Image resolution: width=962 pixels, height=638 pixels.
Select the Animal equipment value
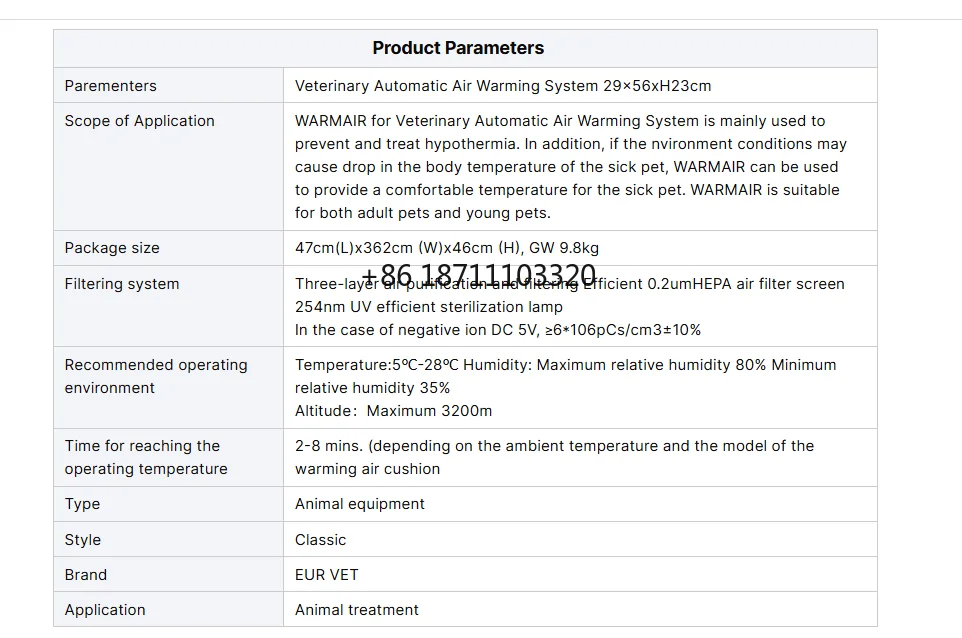[360, 504]
